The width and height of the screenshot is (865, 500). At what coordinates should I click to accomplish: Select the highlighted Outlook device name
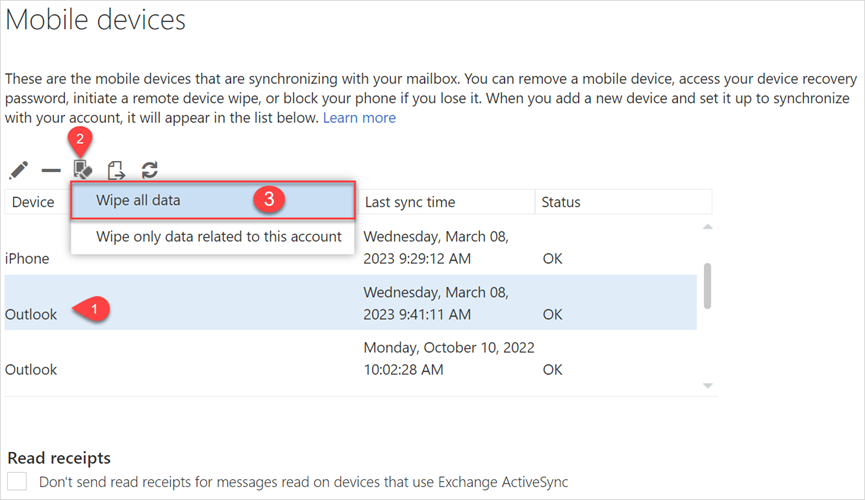(31, 314)
